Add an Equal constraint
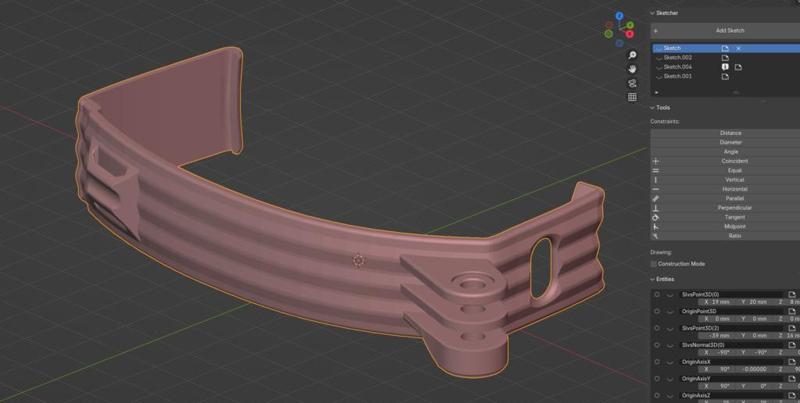Viewport: 800px width, 403px height. (x=725, y=170)
